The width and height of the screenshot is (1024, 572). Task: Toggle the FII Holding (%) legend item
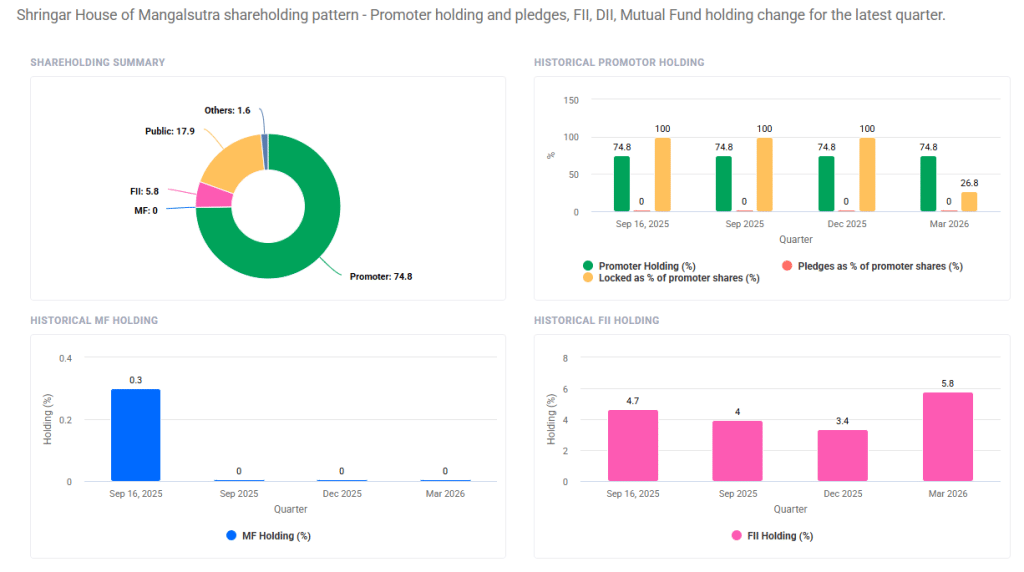(780, 536)
